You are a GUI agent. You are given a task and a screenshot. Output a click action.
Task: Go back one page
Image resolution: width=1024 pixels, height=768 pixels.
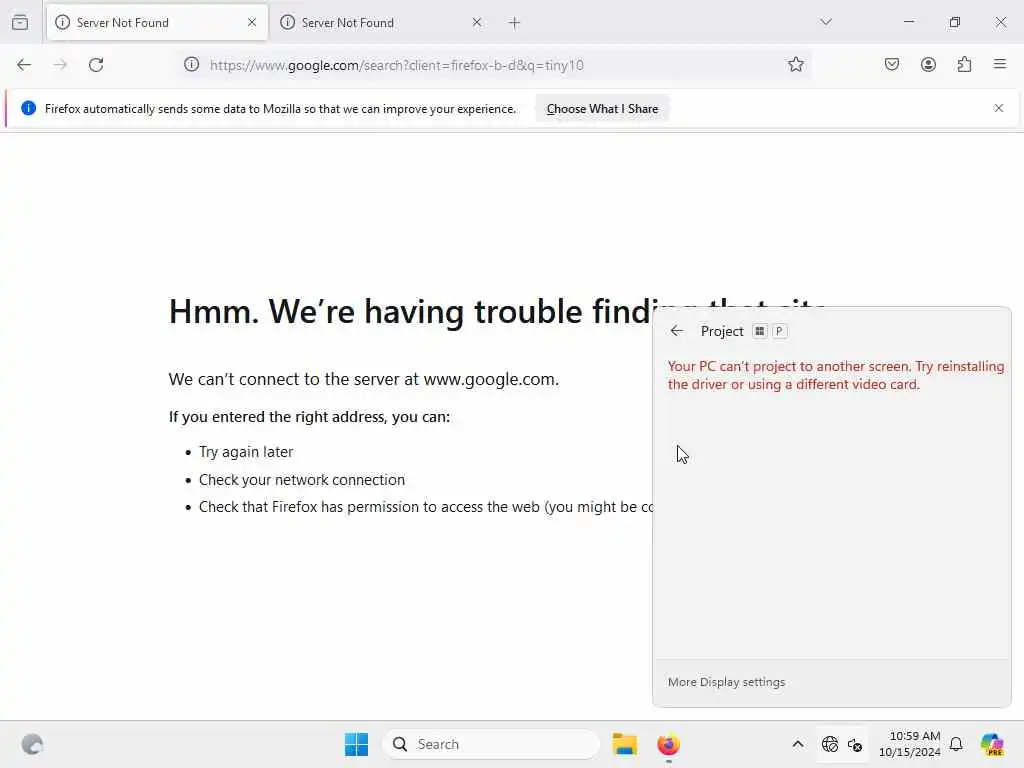24,65
